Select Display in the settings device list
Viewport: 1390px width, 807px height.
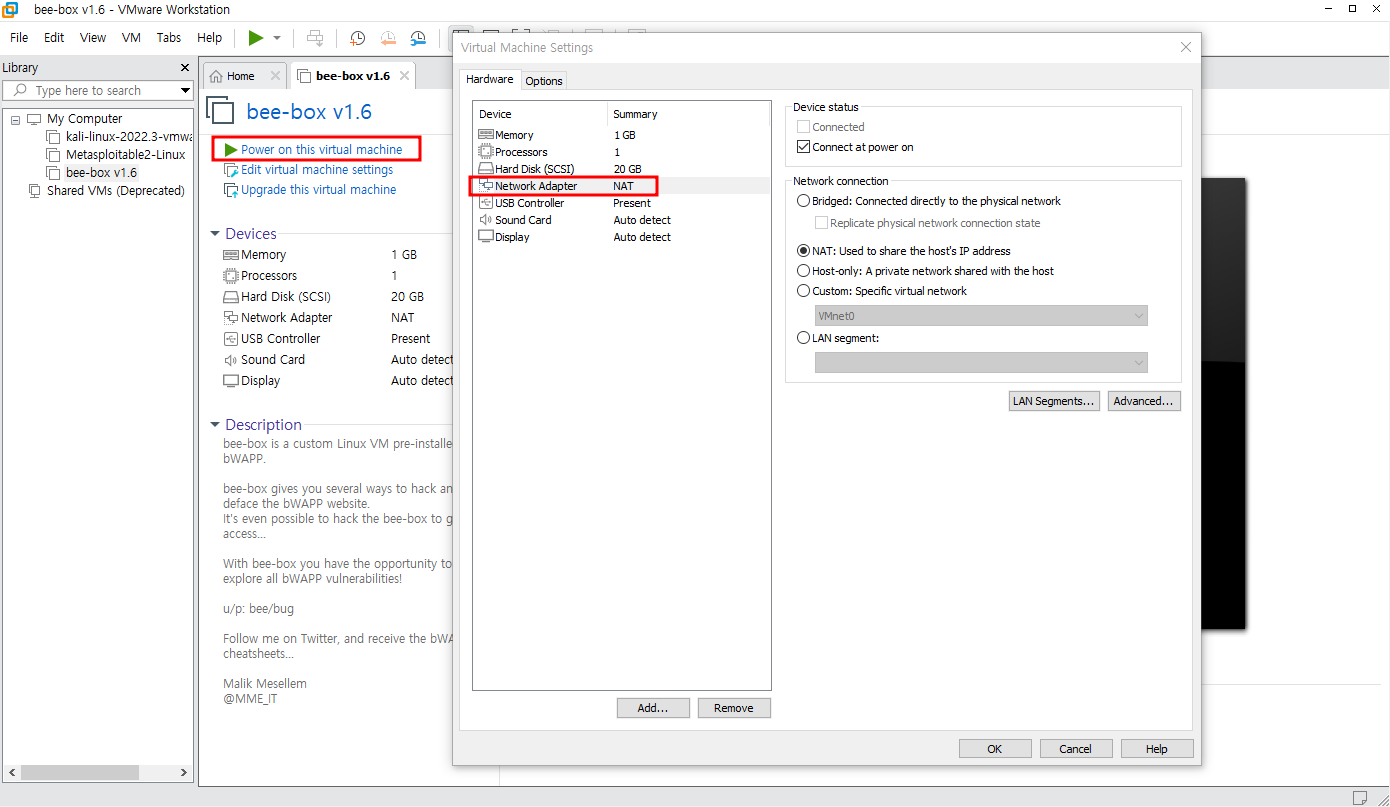pos(621,237)
